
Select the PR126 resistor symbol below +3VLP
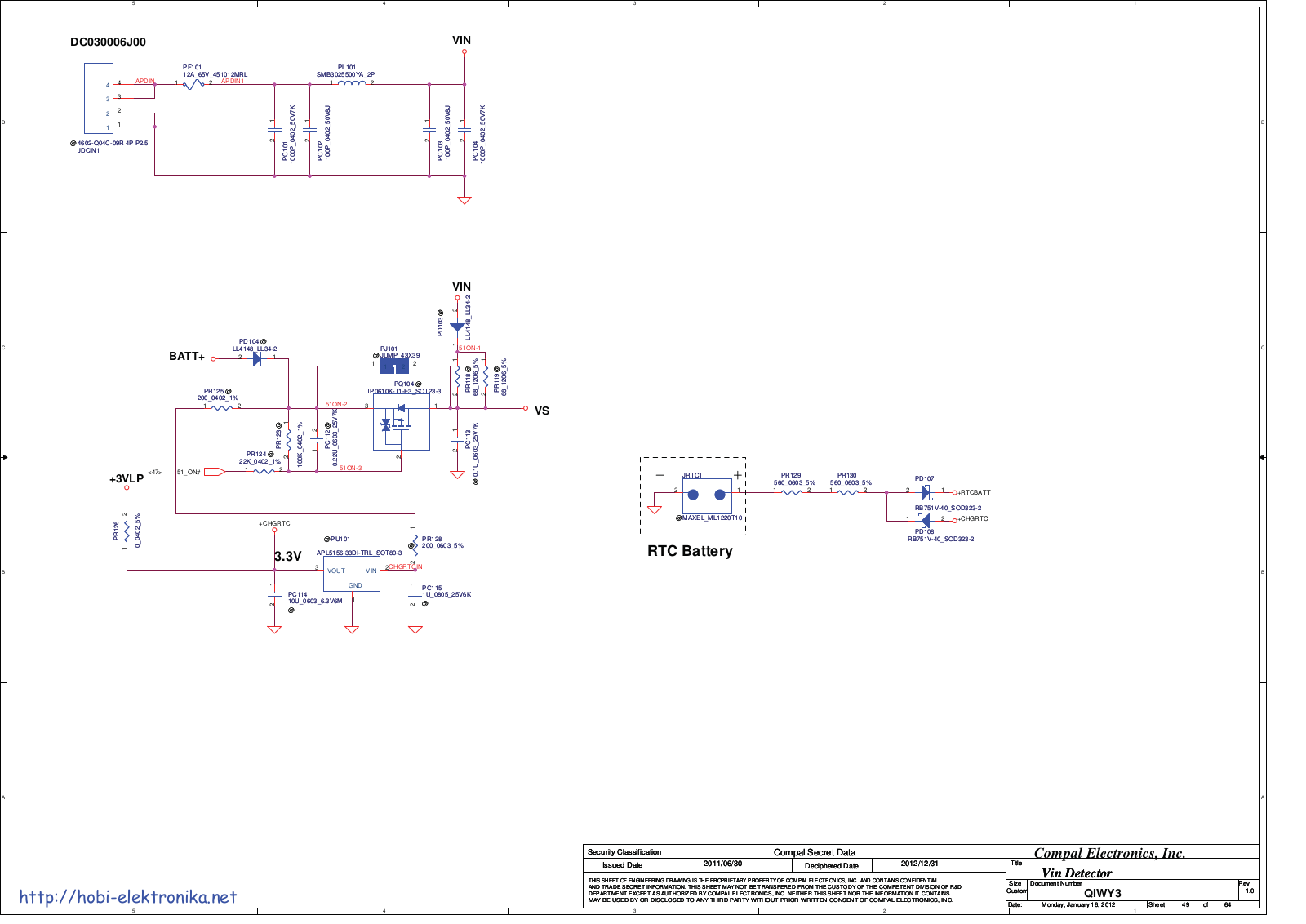pyautogui.click(x=127, y=531)
